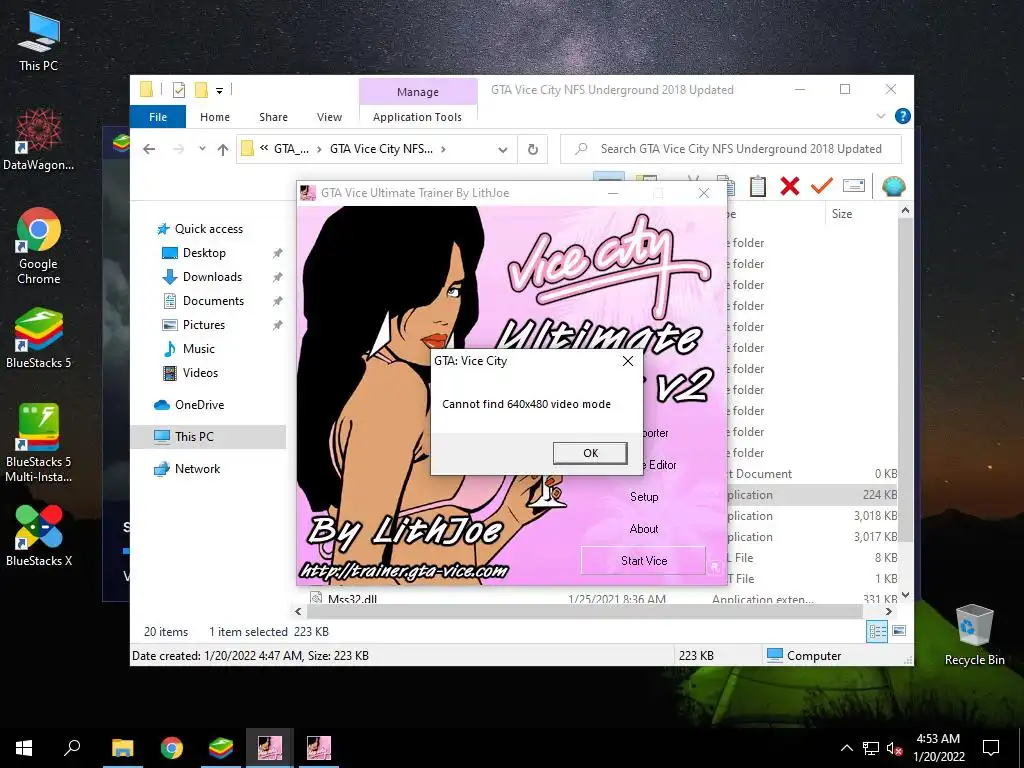
Task: Select Network in the navigation pane
Action: pyautogui.click(x=197, y=469)
